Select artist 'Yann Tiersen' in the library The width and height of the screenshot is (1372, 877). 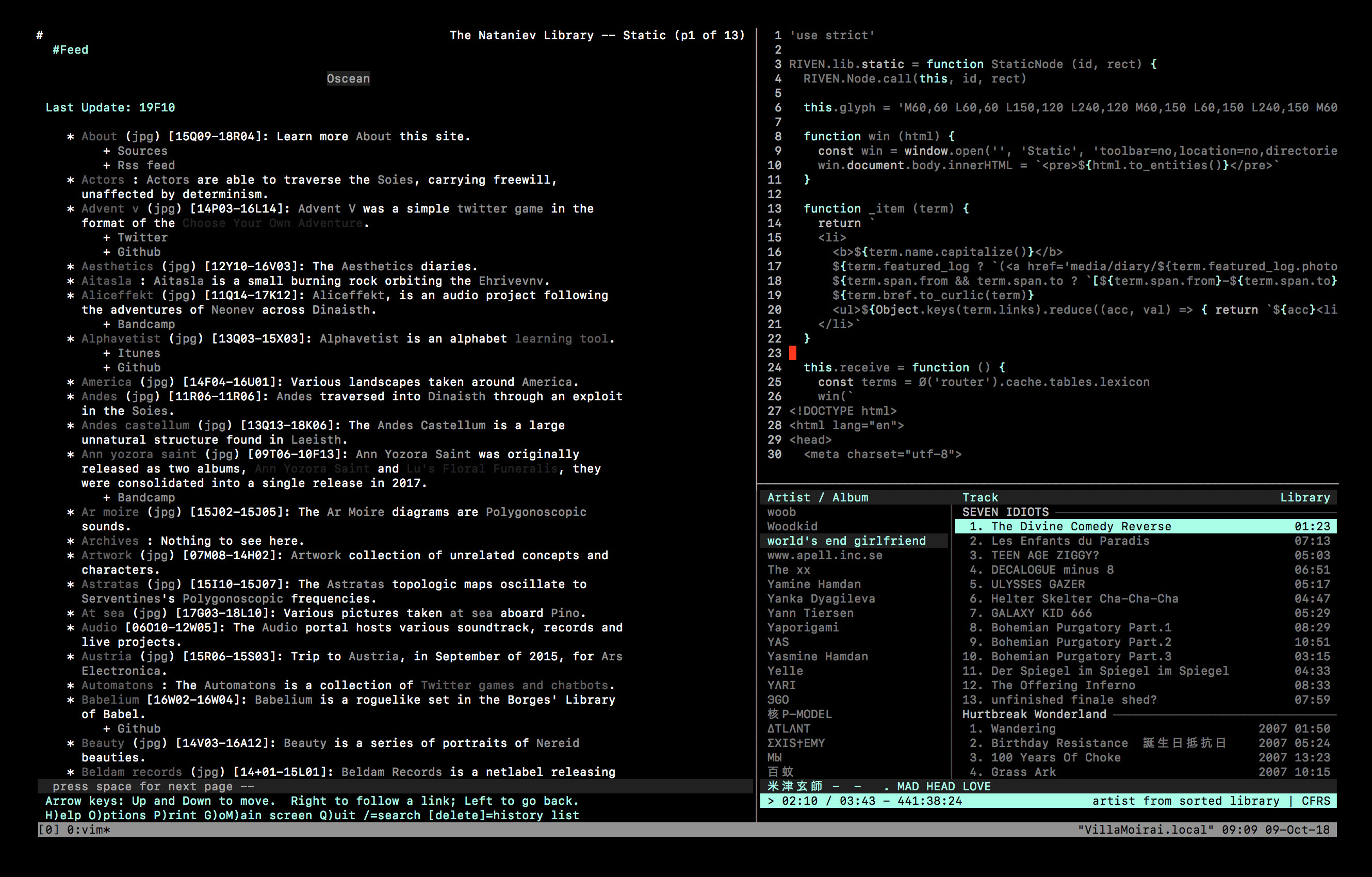(x=810, y=612)
